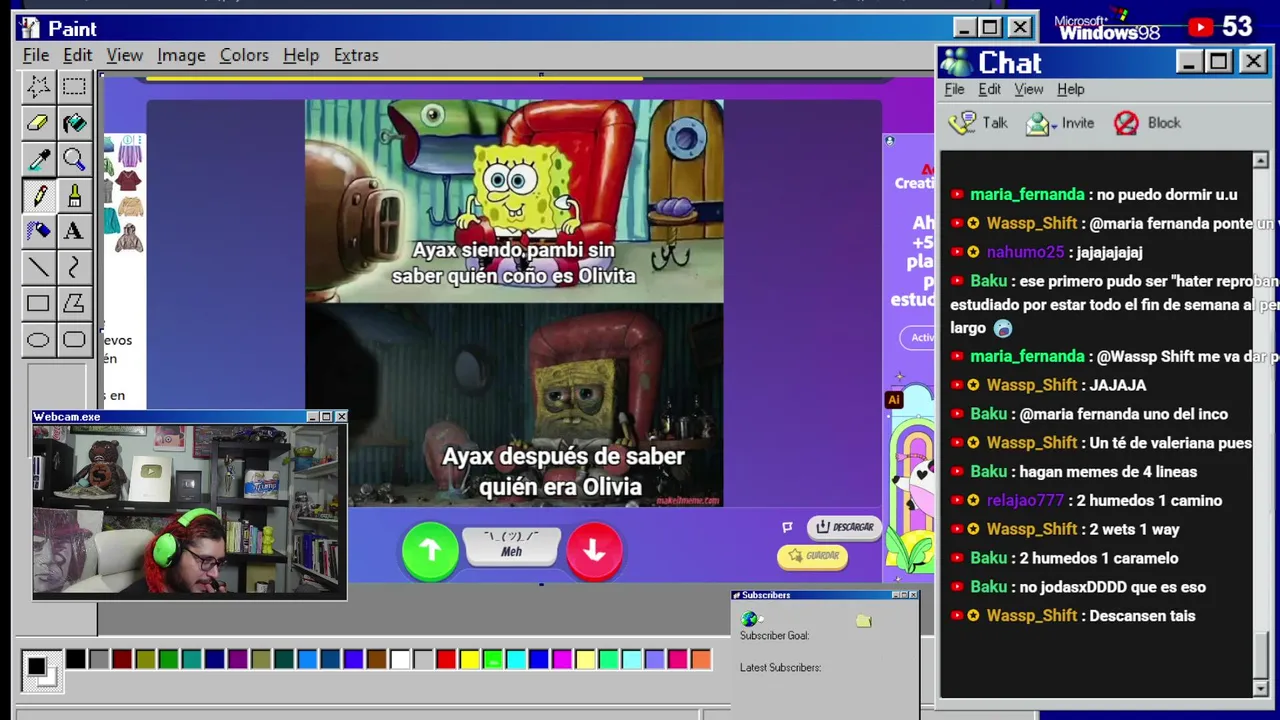Click the "2 wets 1 way" chat message

click(x=1134, y=529)
